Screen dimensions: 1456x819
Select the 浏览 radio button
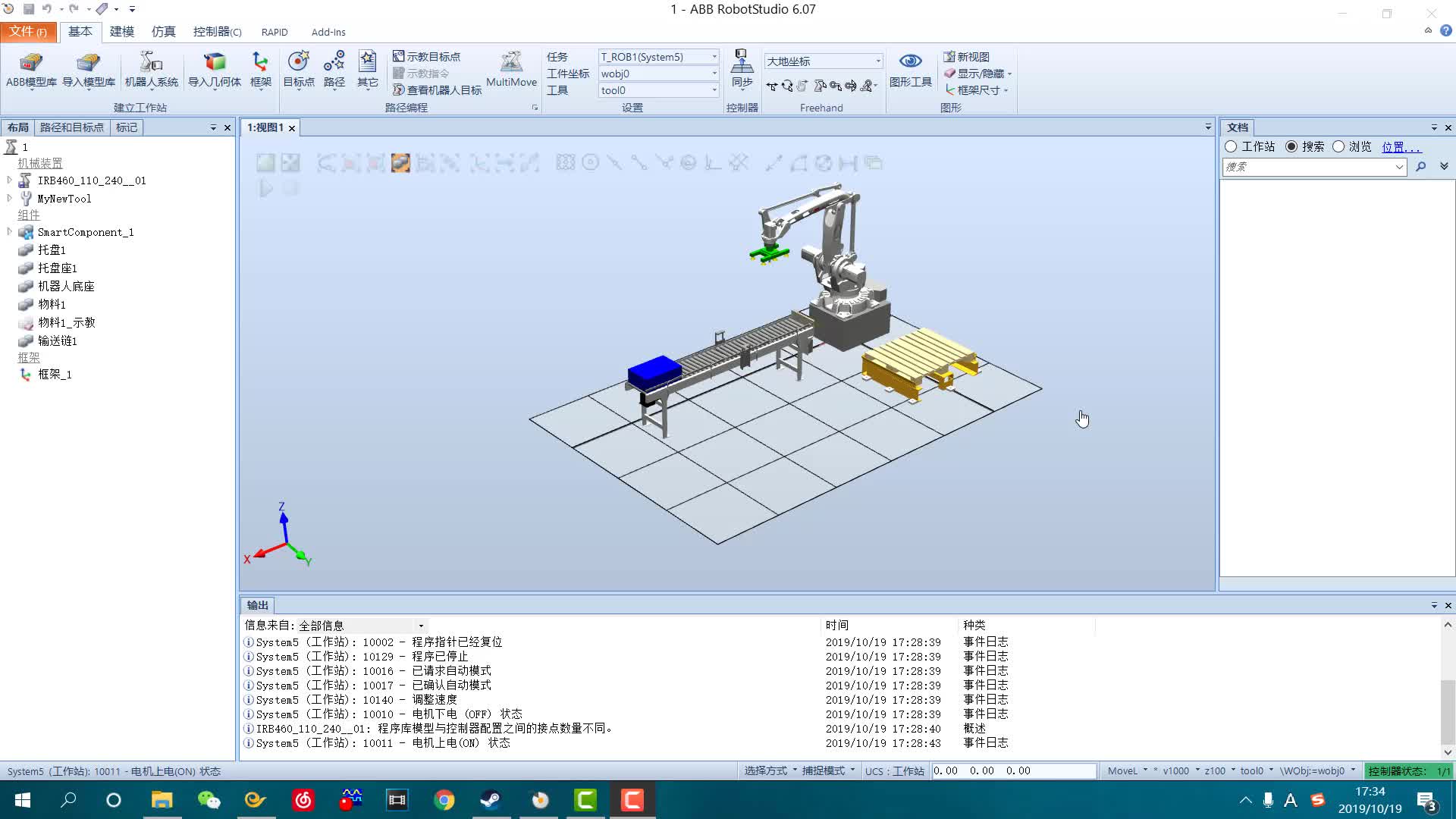[x=1338, y=146]
